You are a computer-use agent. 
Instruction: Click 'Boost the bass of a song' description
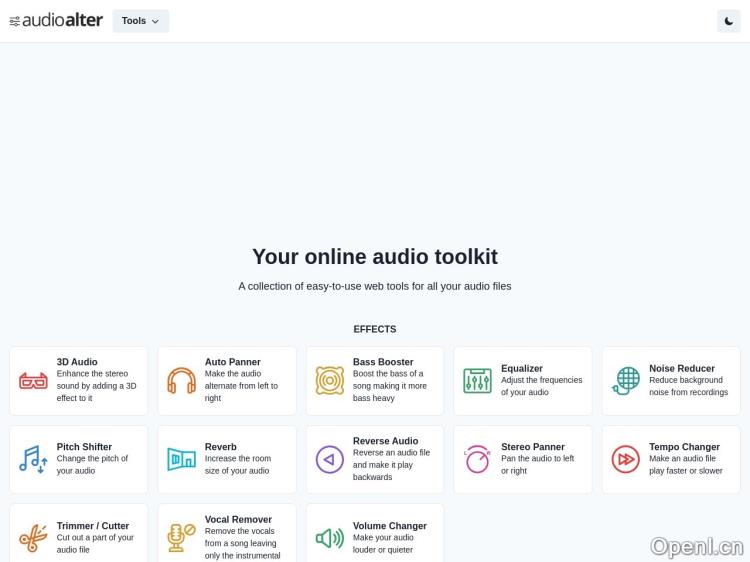[x=390, y=386]
